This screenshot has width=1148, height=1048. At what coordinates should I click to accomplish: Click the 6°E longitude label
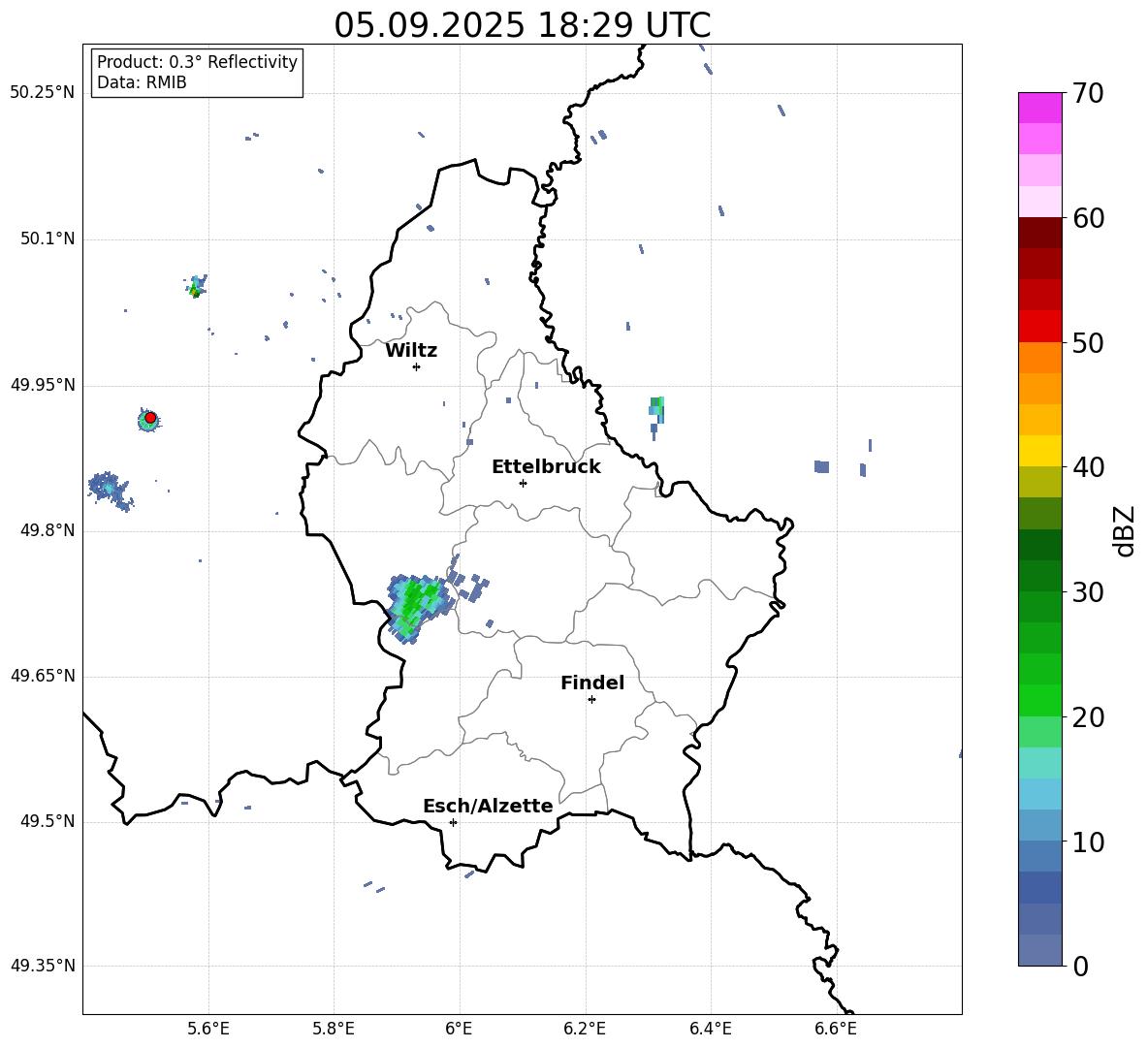[x=459, y=1029]
